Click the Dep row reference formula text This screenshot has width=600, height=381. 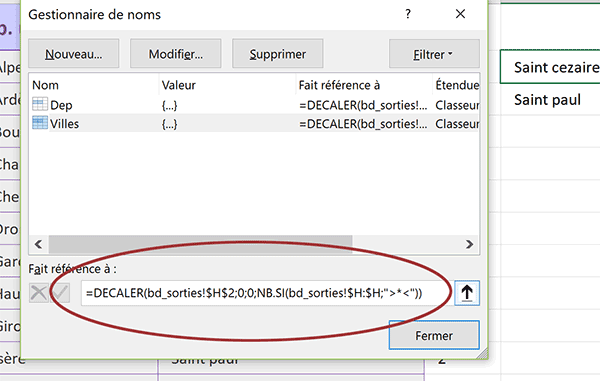[x=363, y=105]
